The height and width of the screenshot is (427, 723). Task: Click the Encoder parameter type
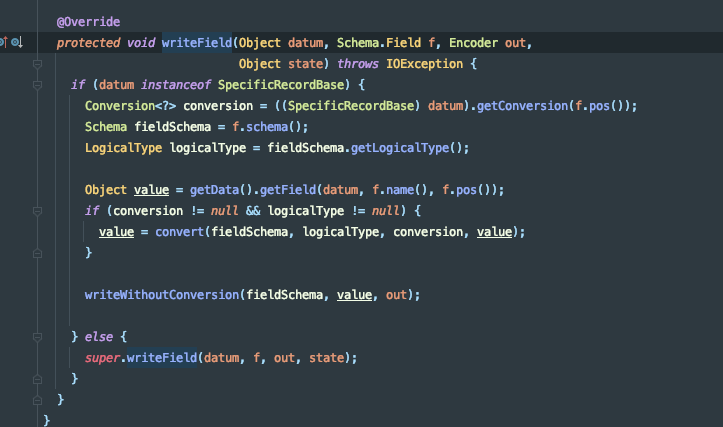coord(474,43)
